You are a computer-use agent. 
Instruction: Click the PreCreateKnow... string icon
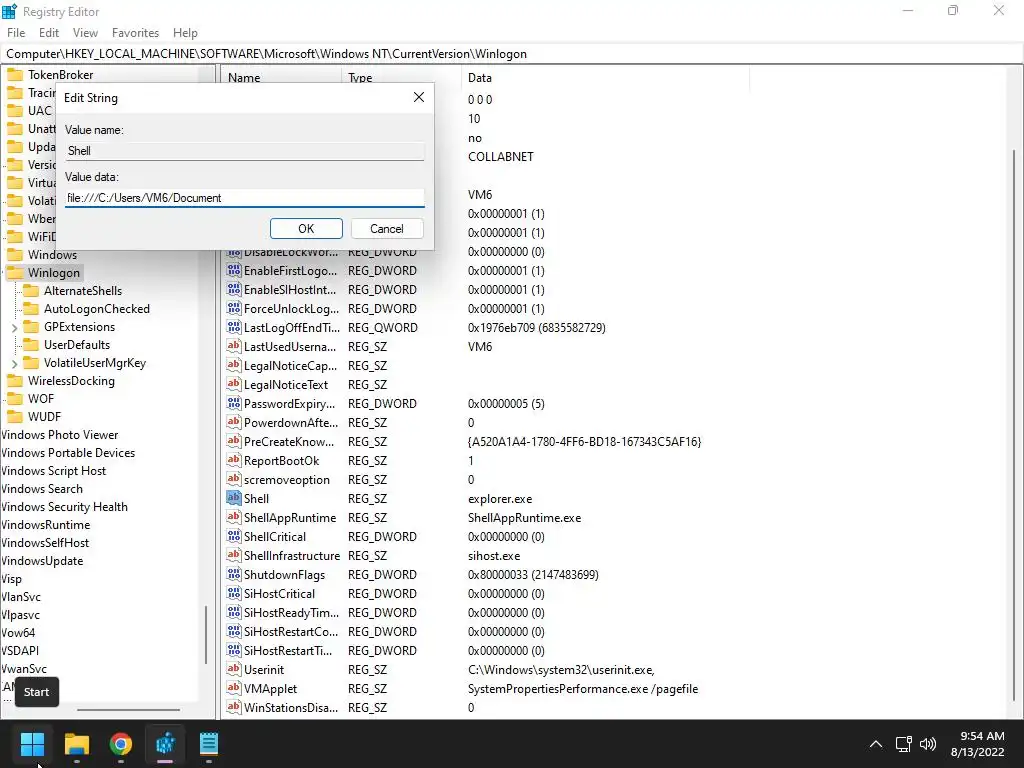(233, 441)
